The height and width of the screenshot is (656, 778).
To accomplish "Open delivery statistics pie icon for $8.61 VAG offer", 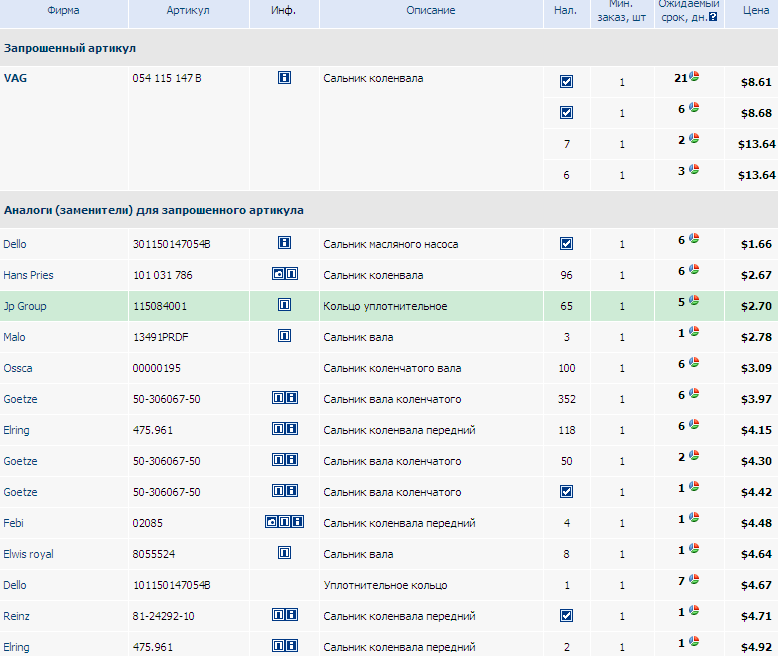I will [x=694, y=76].
